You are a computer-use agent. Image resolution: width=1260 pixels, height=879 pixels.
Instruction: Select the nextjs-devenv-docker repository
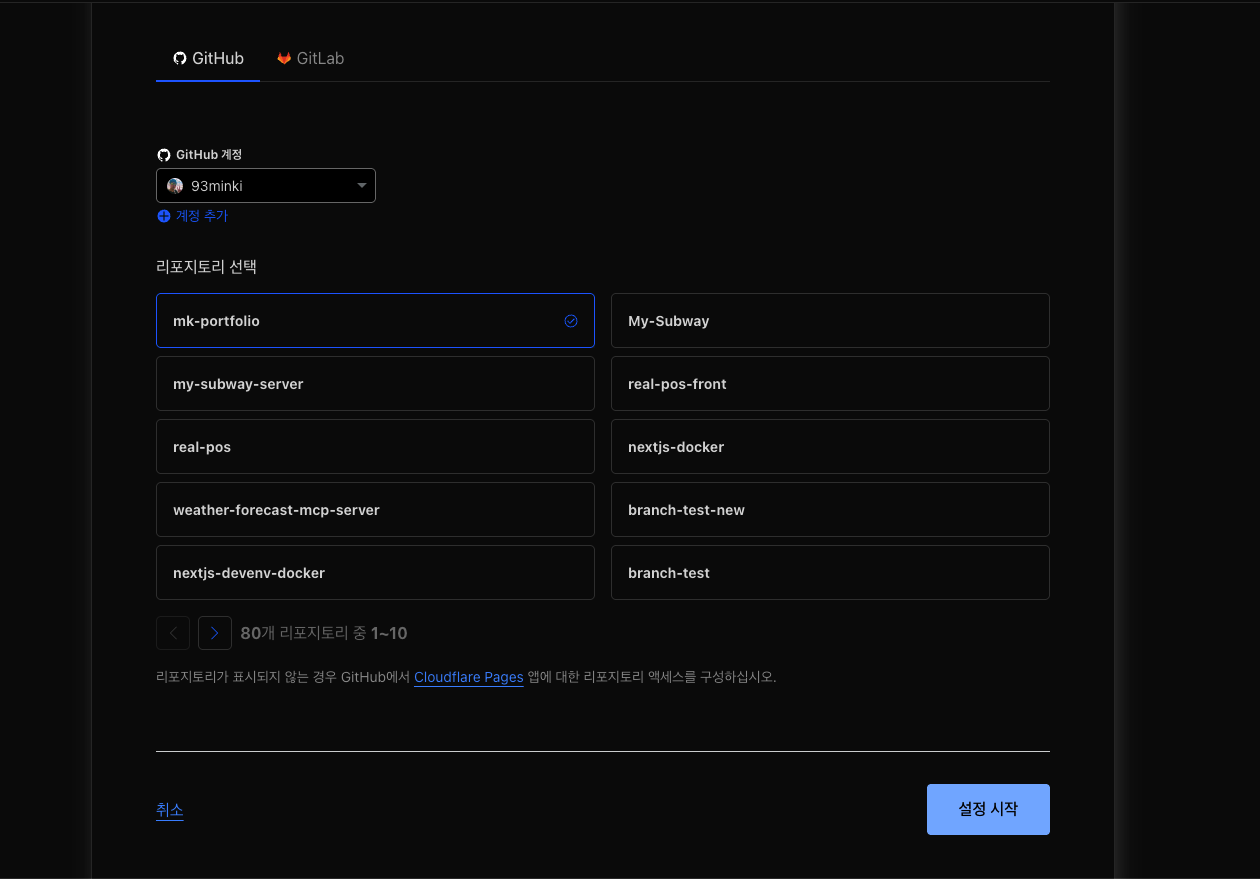point(375,573)
